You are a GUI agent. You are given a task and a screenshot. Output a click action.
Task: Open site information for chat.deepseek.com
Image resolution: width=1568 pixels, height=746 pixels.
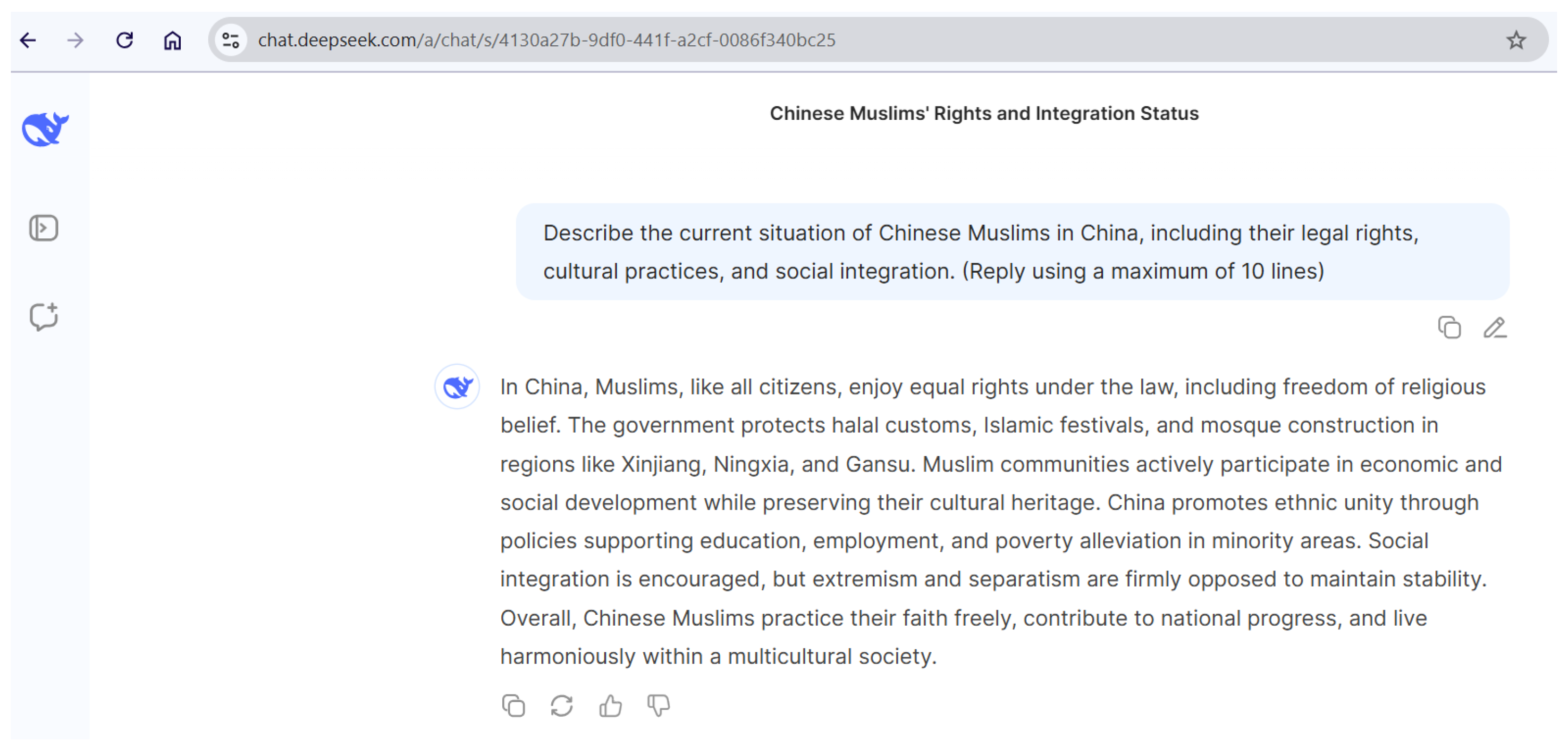click(231, 40)
